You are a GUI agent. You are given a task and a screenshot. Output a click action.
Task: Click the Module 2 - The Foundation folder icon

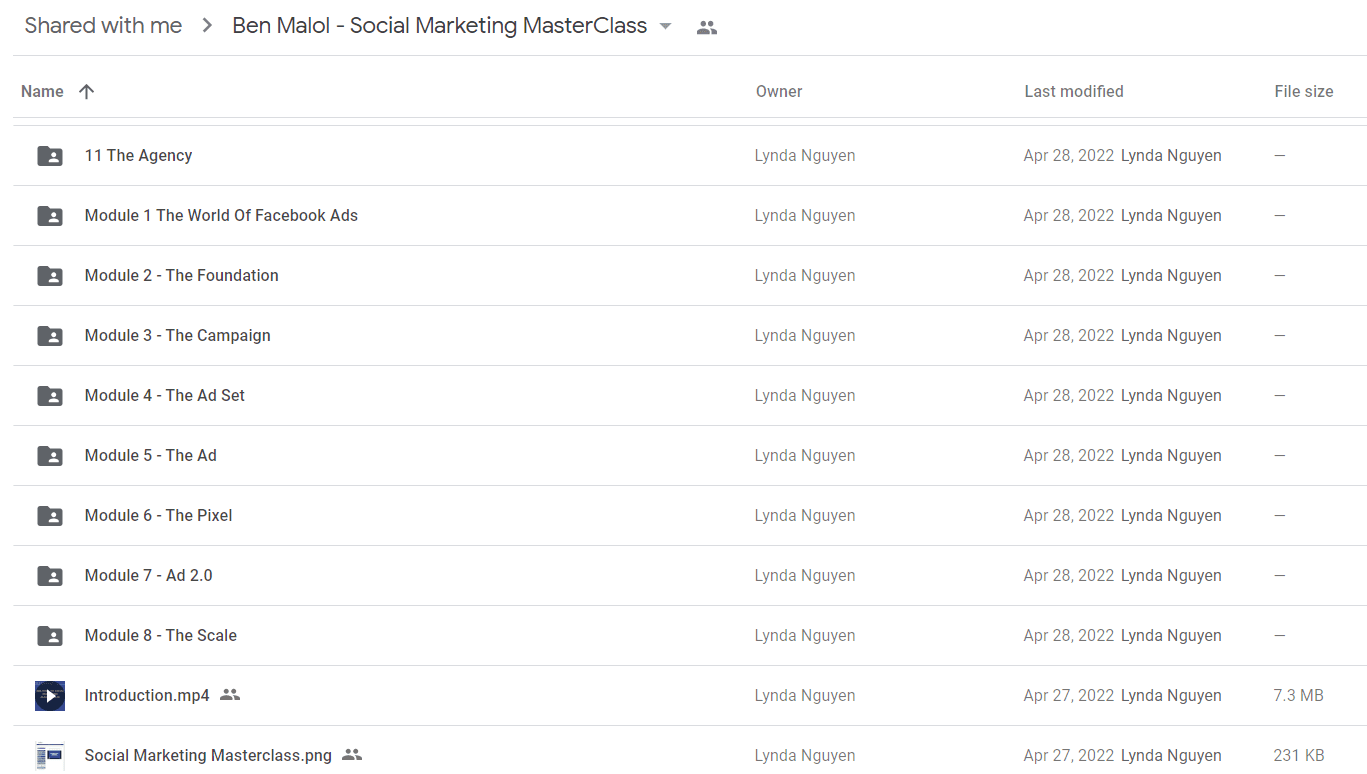point(50,276)
